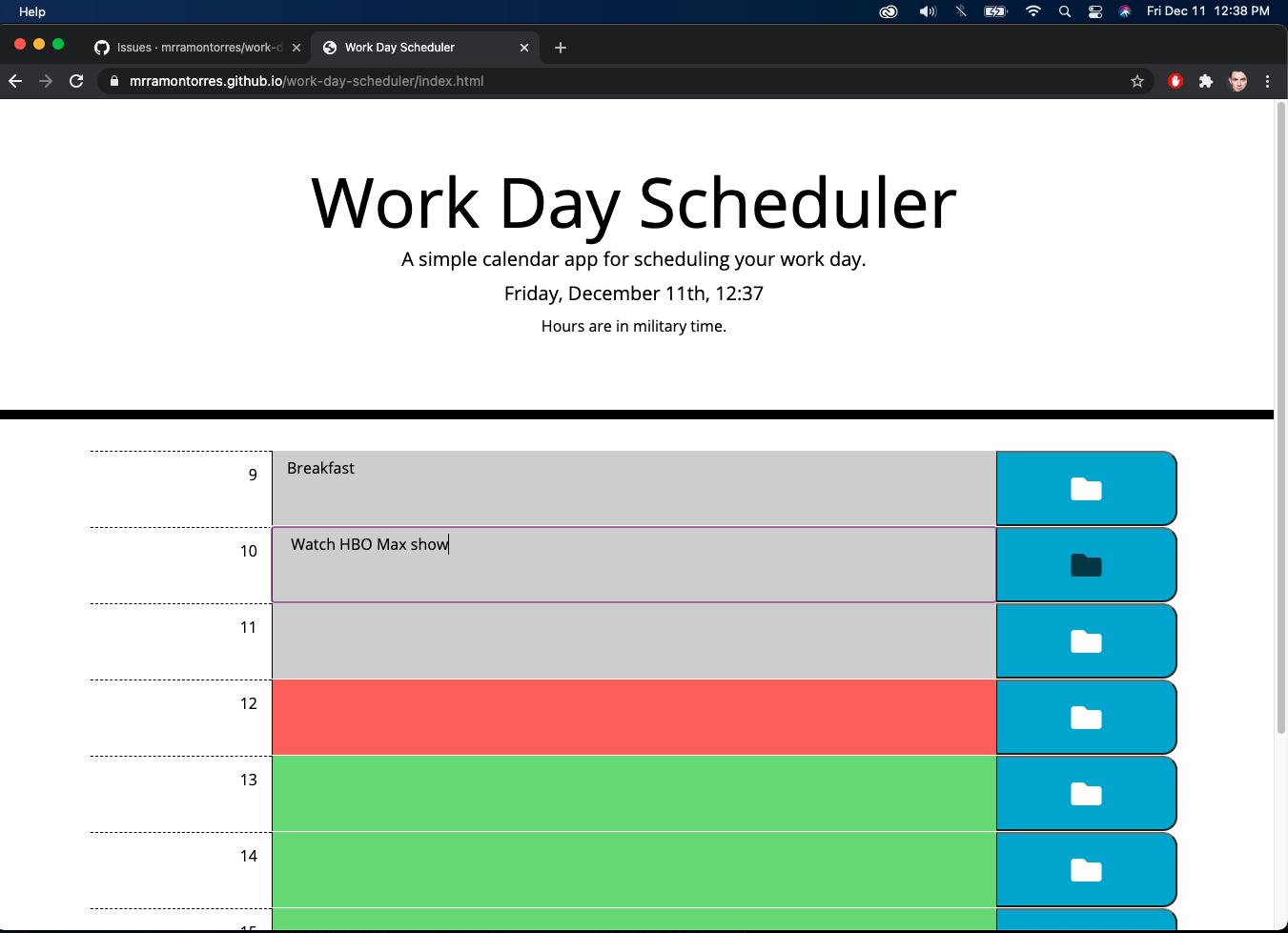Open Creative Cloud menu bar icon
Image resolution: width=1288 pixels, height=933 pixels.
click(889, 11)
